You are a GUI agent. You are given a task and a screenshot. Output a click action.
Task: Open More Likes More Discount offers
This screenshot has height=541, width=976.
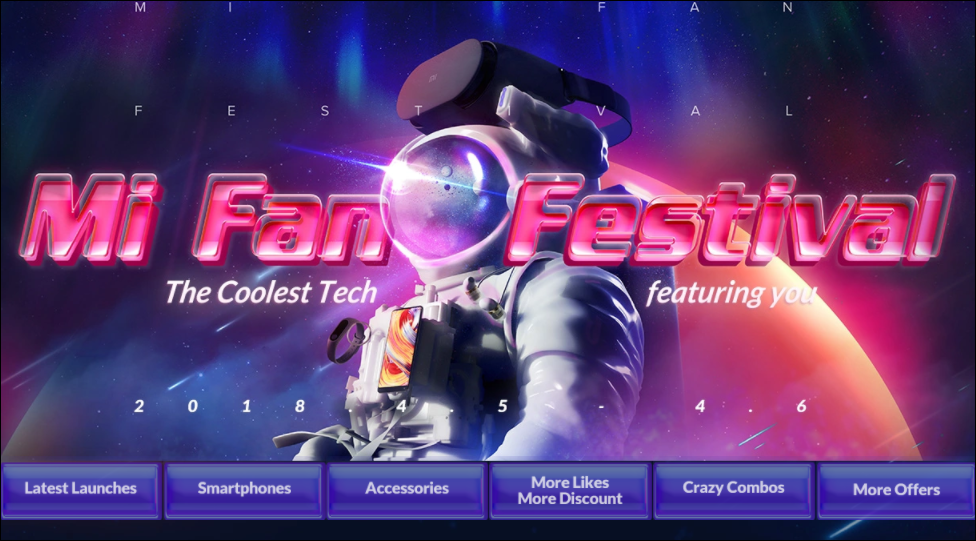pyautogui.click(x=570, y=490)
